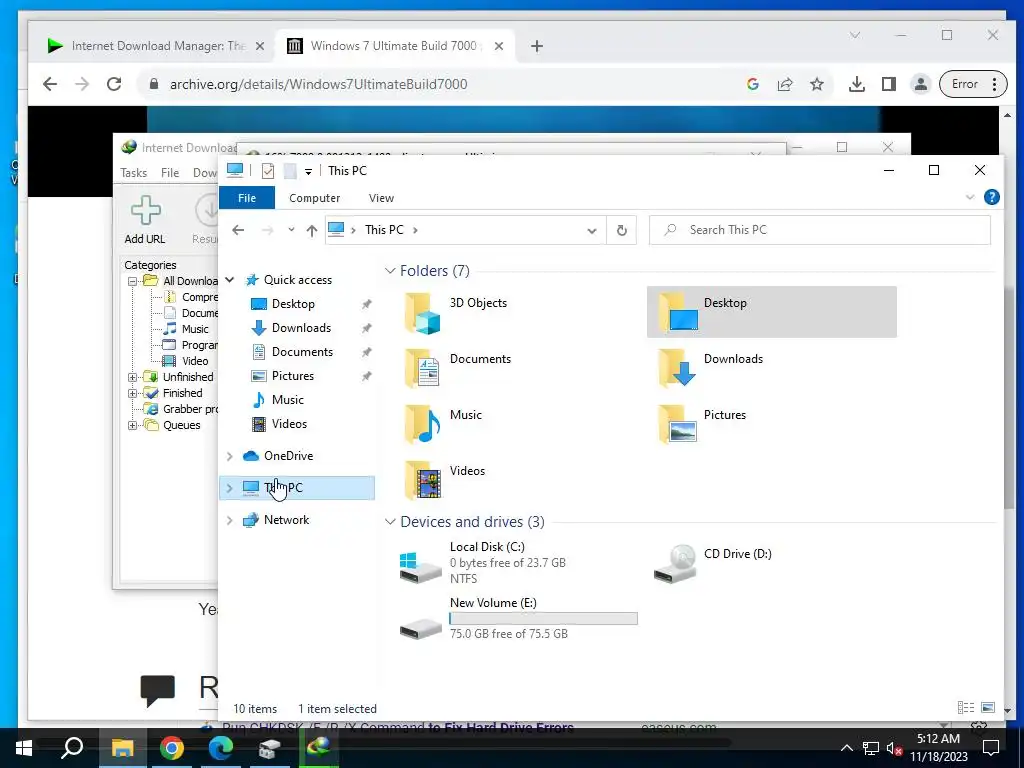
Task: Open the 3D Objects folder
Action: pos(457,312)
